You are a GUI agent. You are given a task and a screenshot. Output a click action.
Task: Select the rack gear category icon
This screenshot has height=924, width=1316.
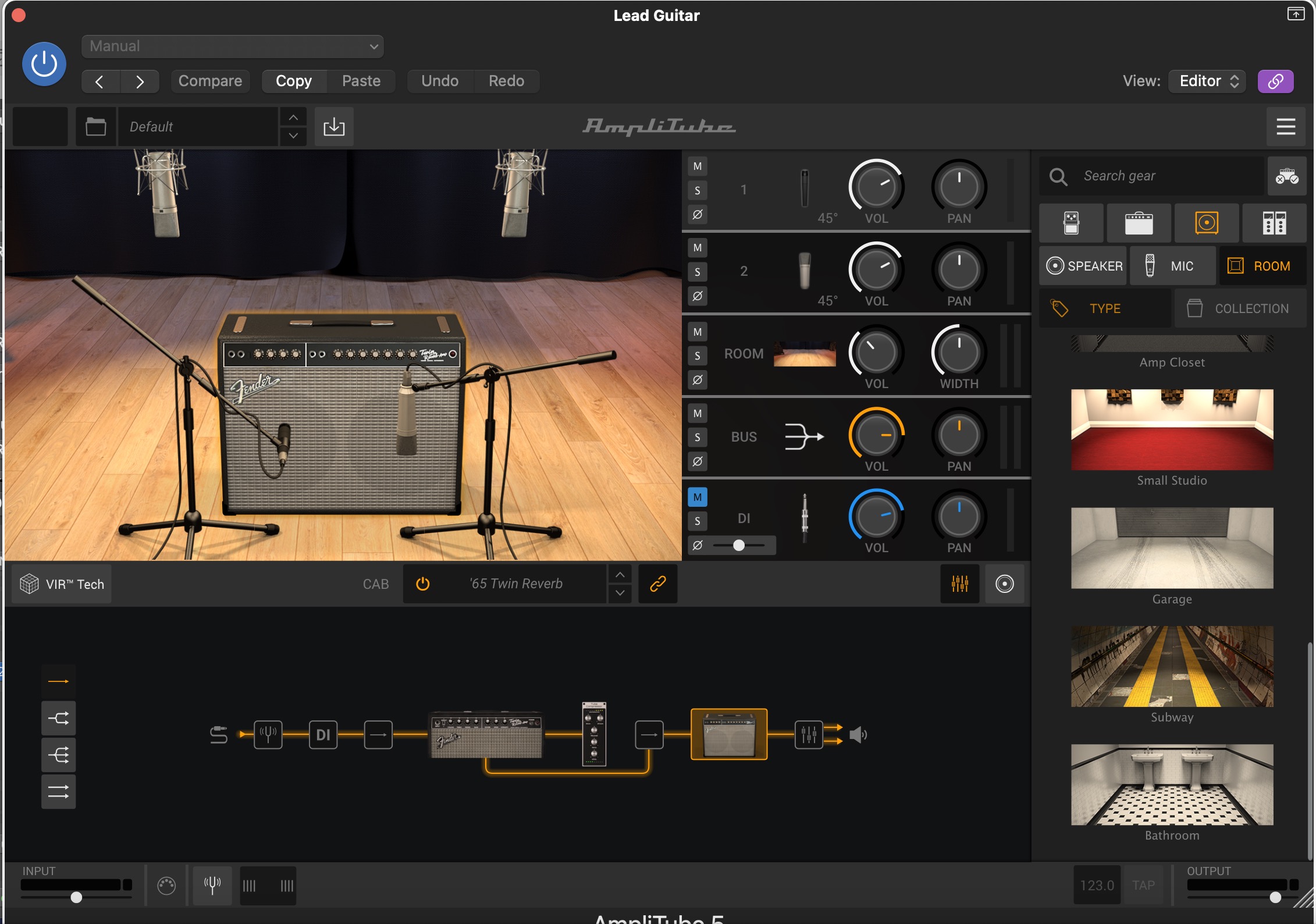[1274, 223]
